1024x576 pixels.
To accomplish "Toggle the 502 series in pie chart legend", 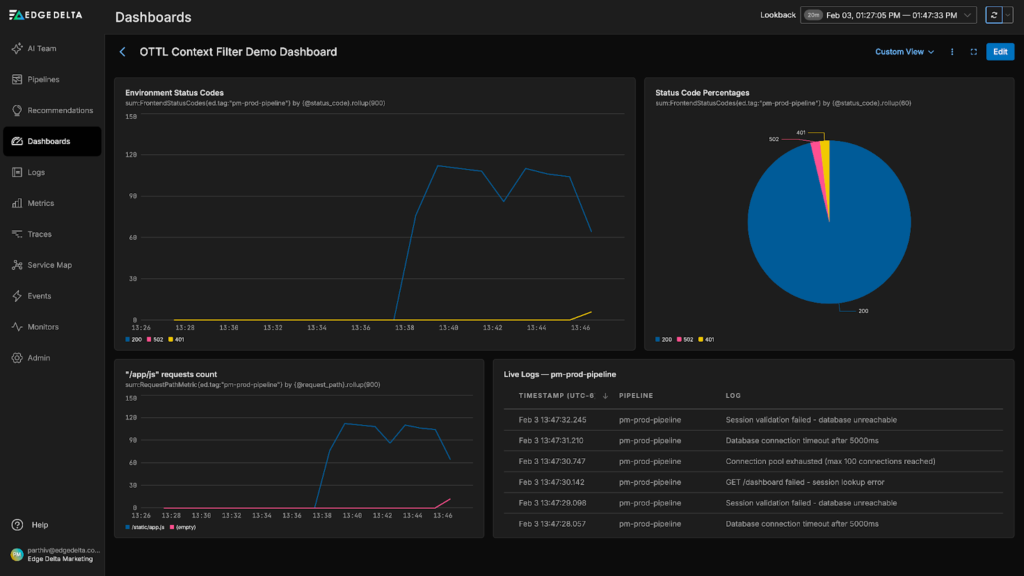I will pos(683,339).
